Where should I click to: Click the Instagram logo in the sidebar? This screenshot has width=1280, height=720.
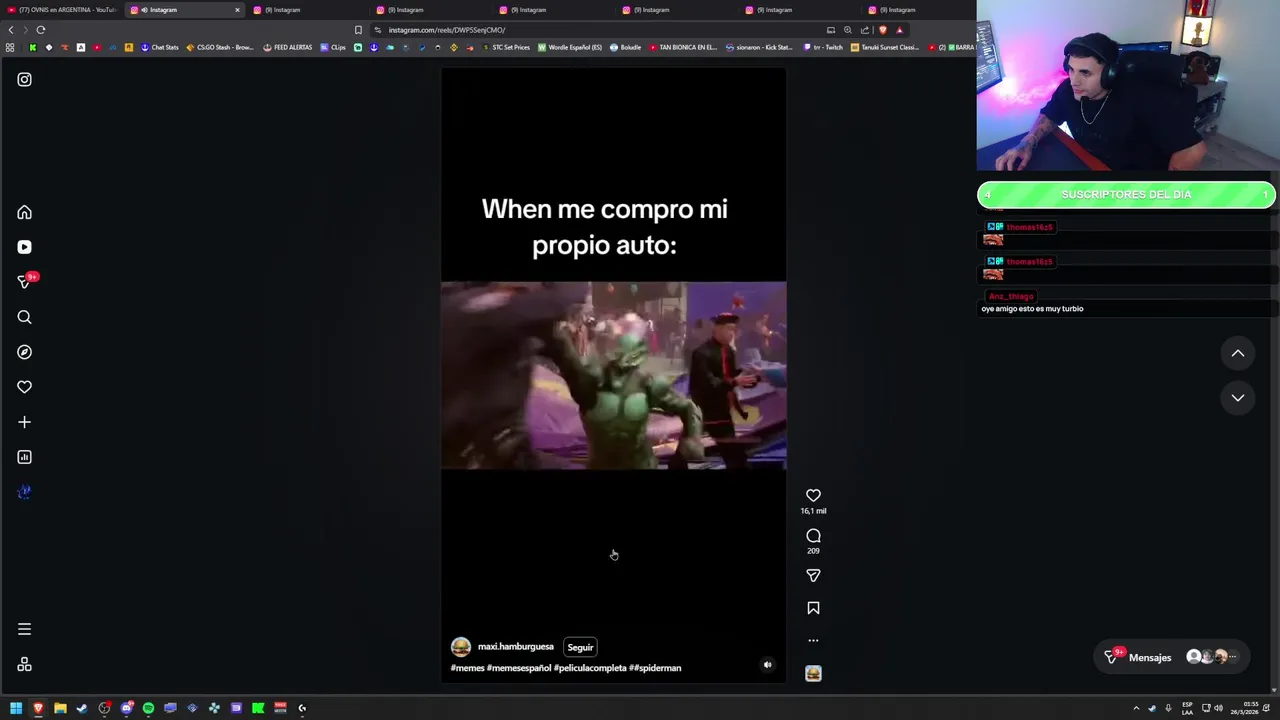pos(24,79)
